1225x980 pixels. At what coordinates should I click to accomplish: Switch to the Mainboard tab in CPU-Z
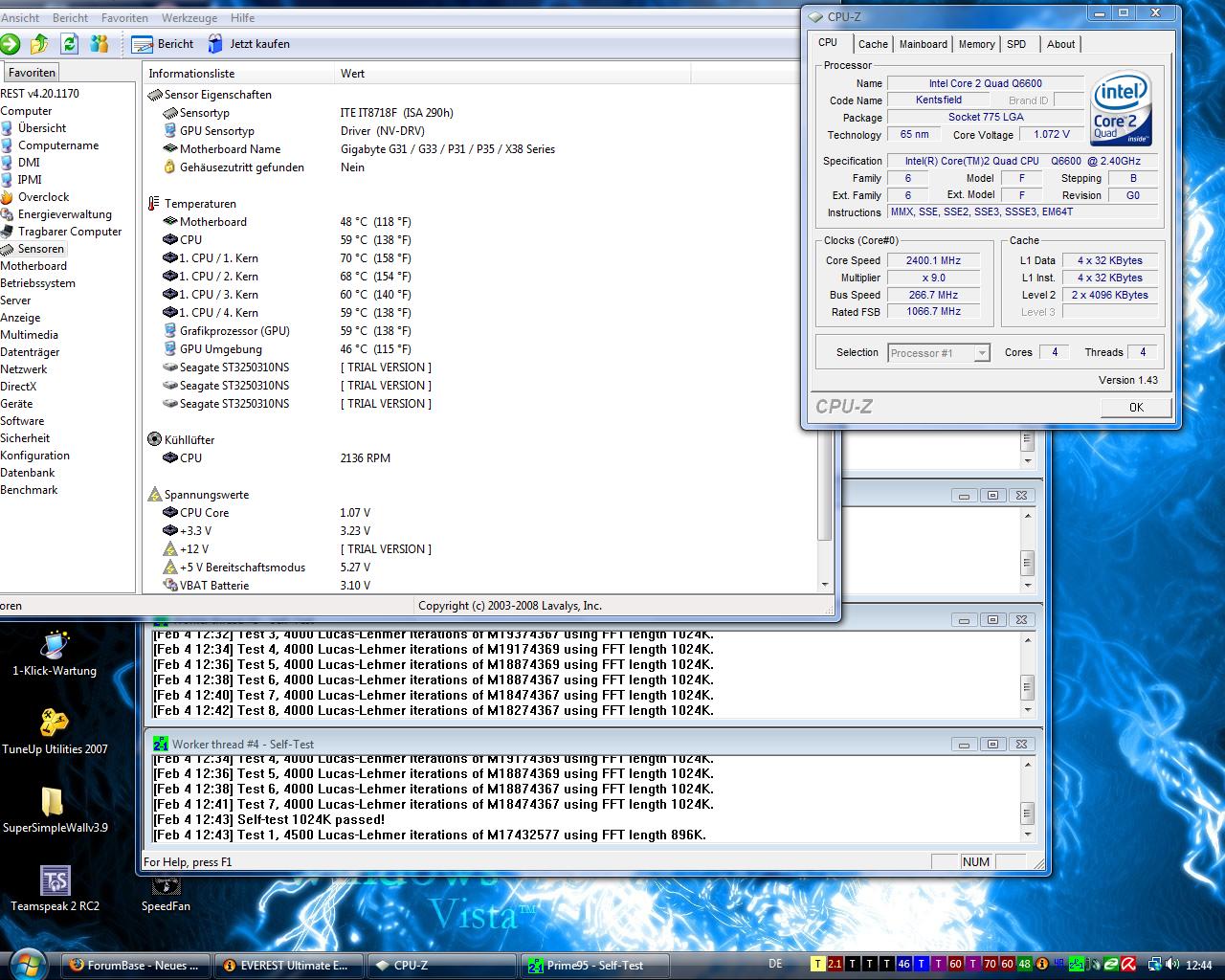tap(923, 44)
